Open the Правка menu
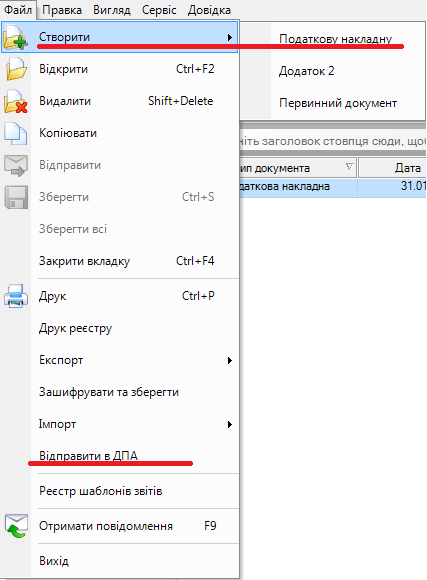Screen dimensions: 427x580 pyautogui.click(x=62, y=10)
